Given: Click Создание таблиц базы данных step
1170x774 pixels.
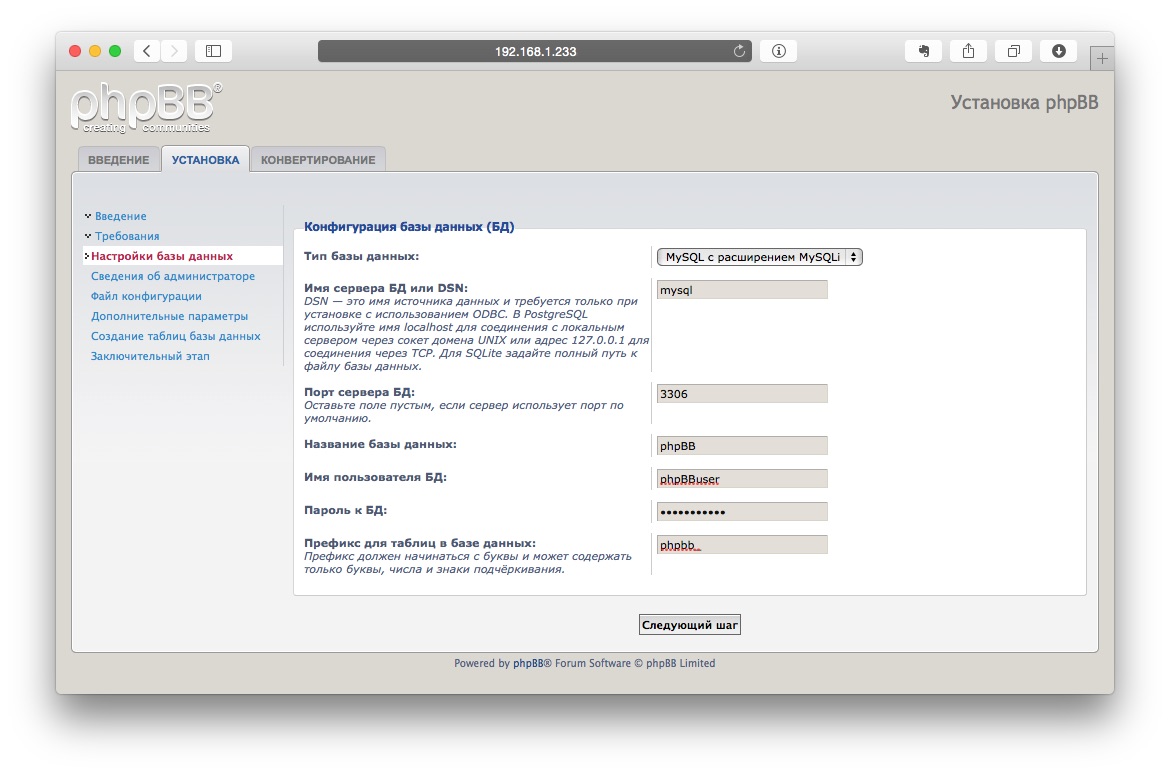Looking at the screenshot, I should tap(175, 337).
